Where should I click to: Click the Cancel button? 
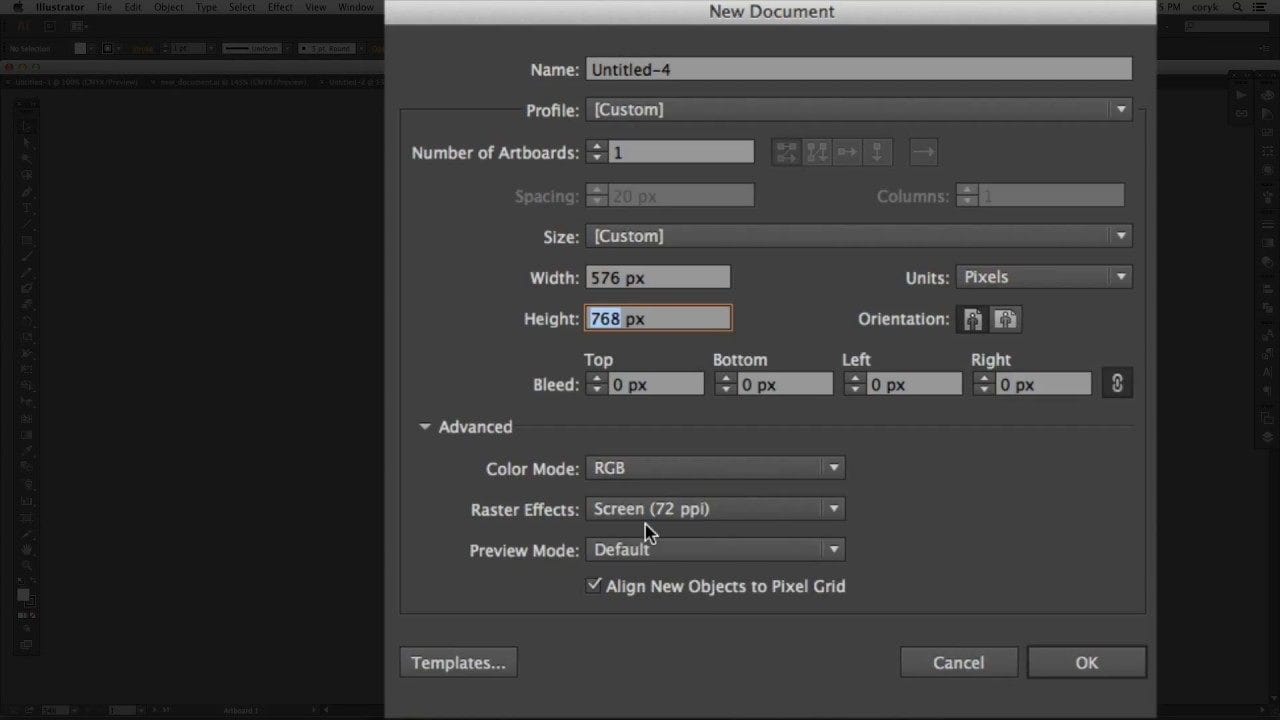[x=959, y=663]
